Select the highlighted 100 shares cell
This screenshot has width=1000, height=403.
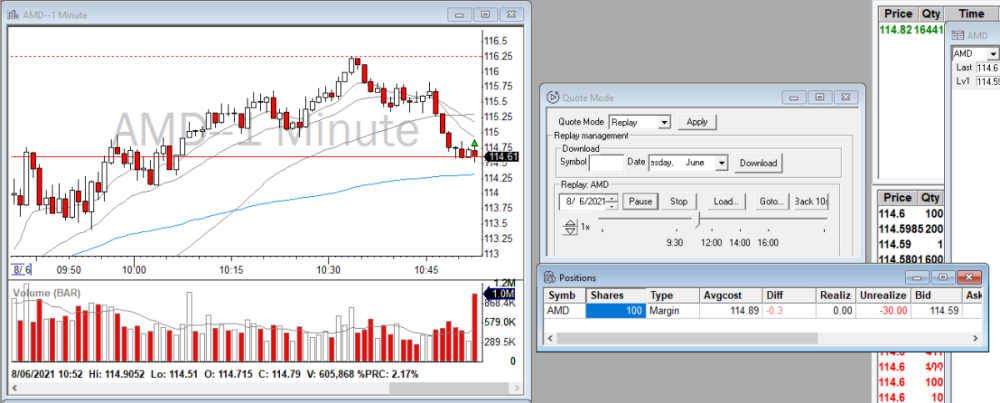(615, 311)
